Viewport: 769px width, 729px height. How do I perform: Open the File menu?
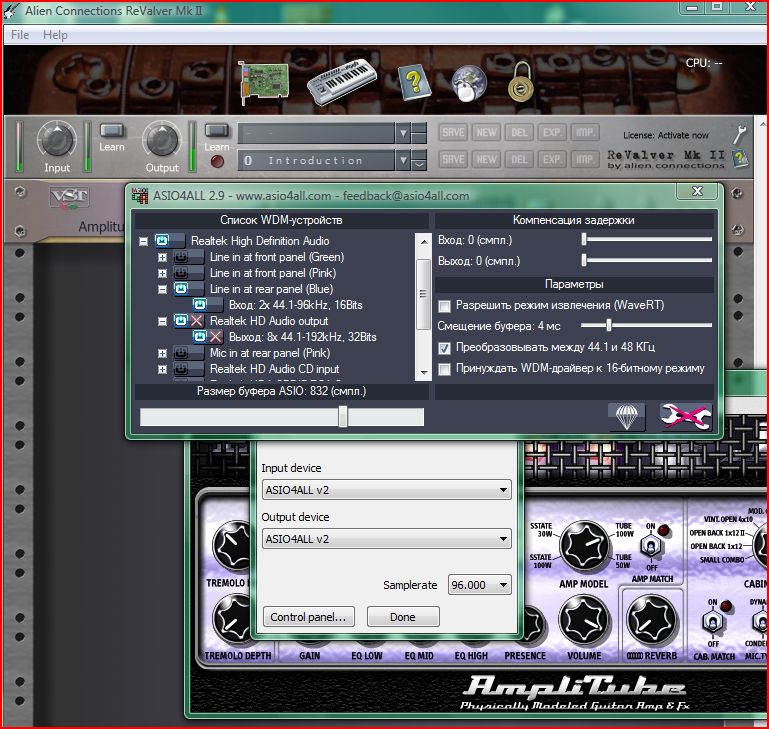(x=20, y=35)
